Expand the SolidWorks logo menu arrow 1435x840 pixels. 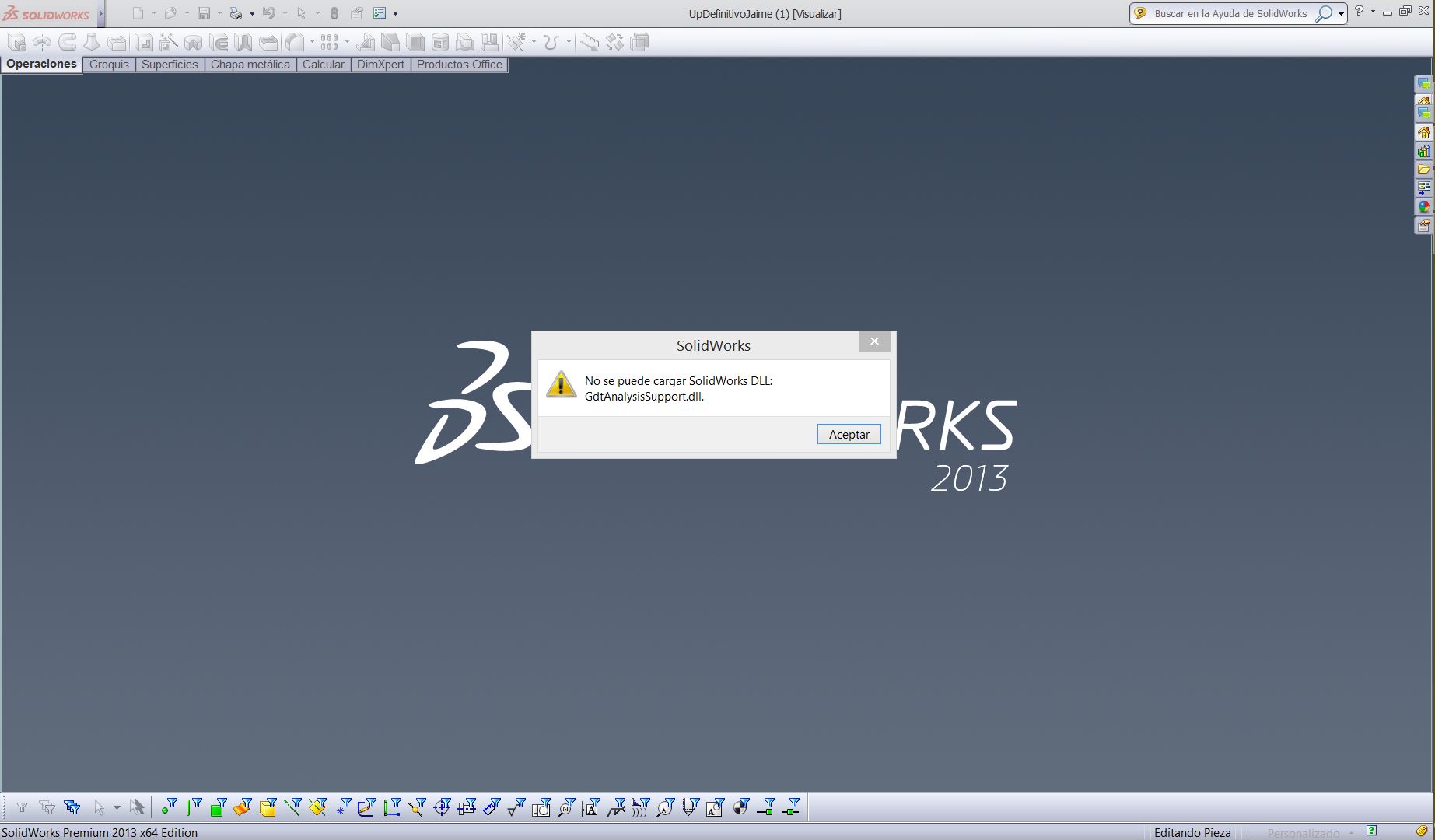(x=101, y=13)
